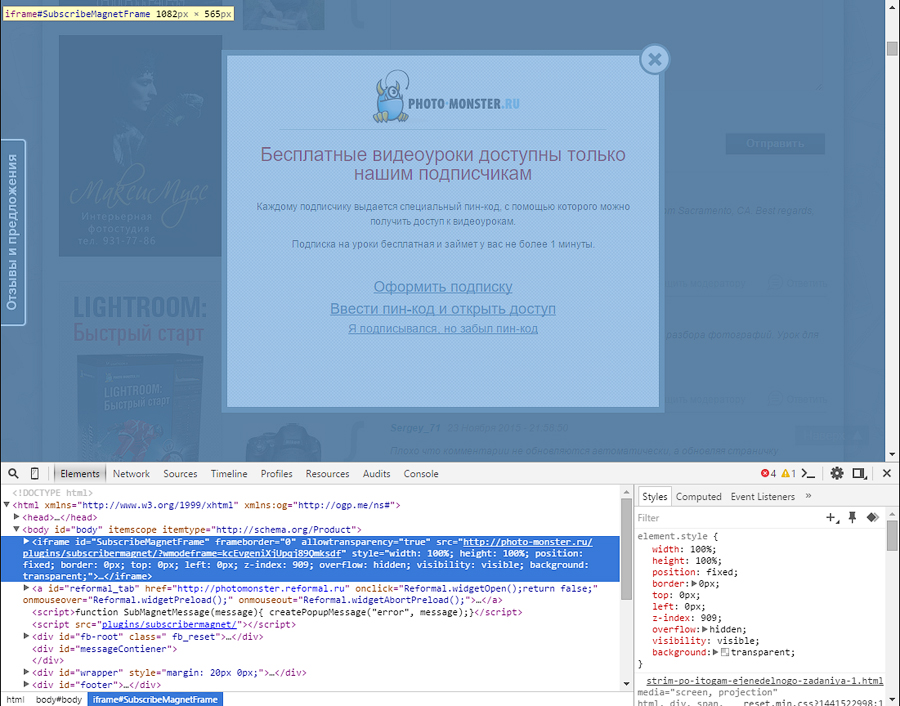Select the messageContiener div row

310,649
